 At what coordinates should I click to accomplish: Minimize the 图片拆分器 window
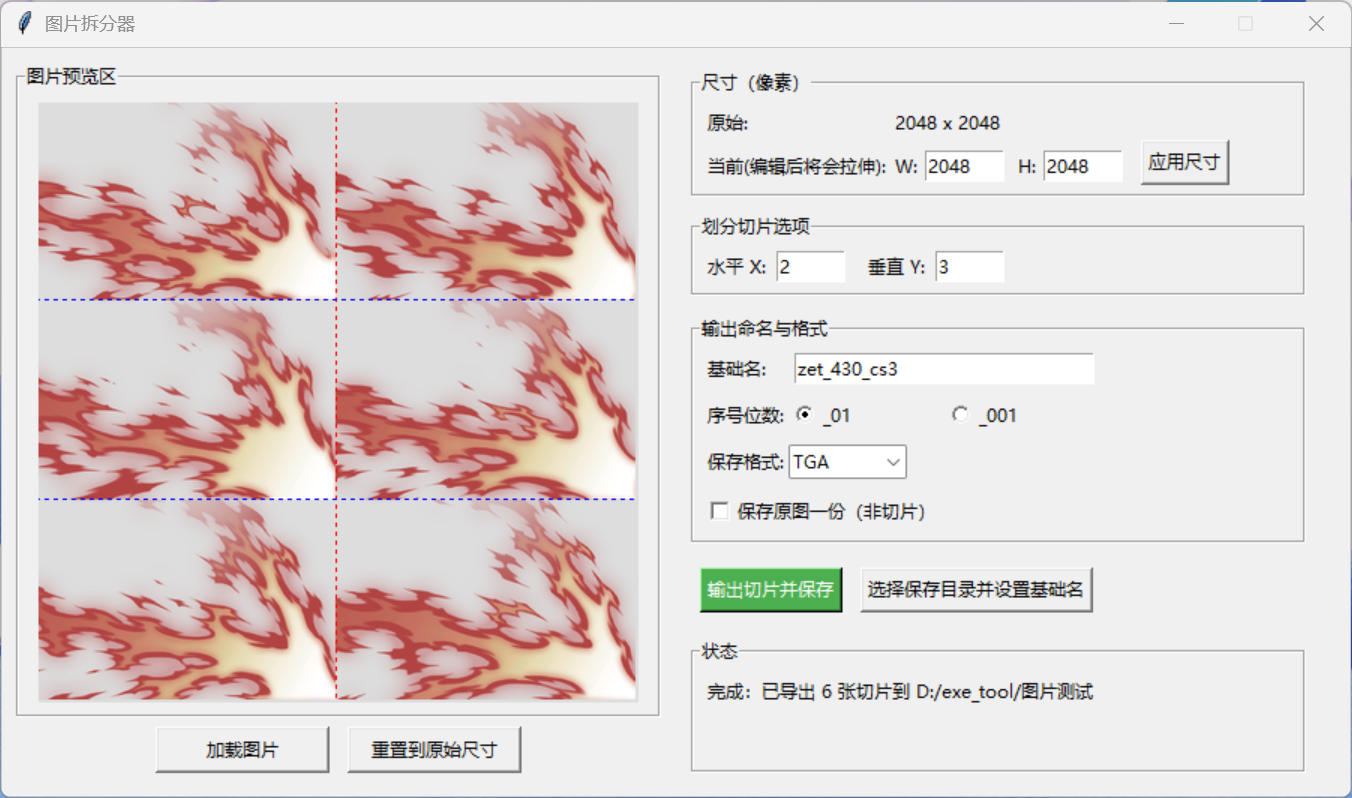coord(1177,24)
